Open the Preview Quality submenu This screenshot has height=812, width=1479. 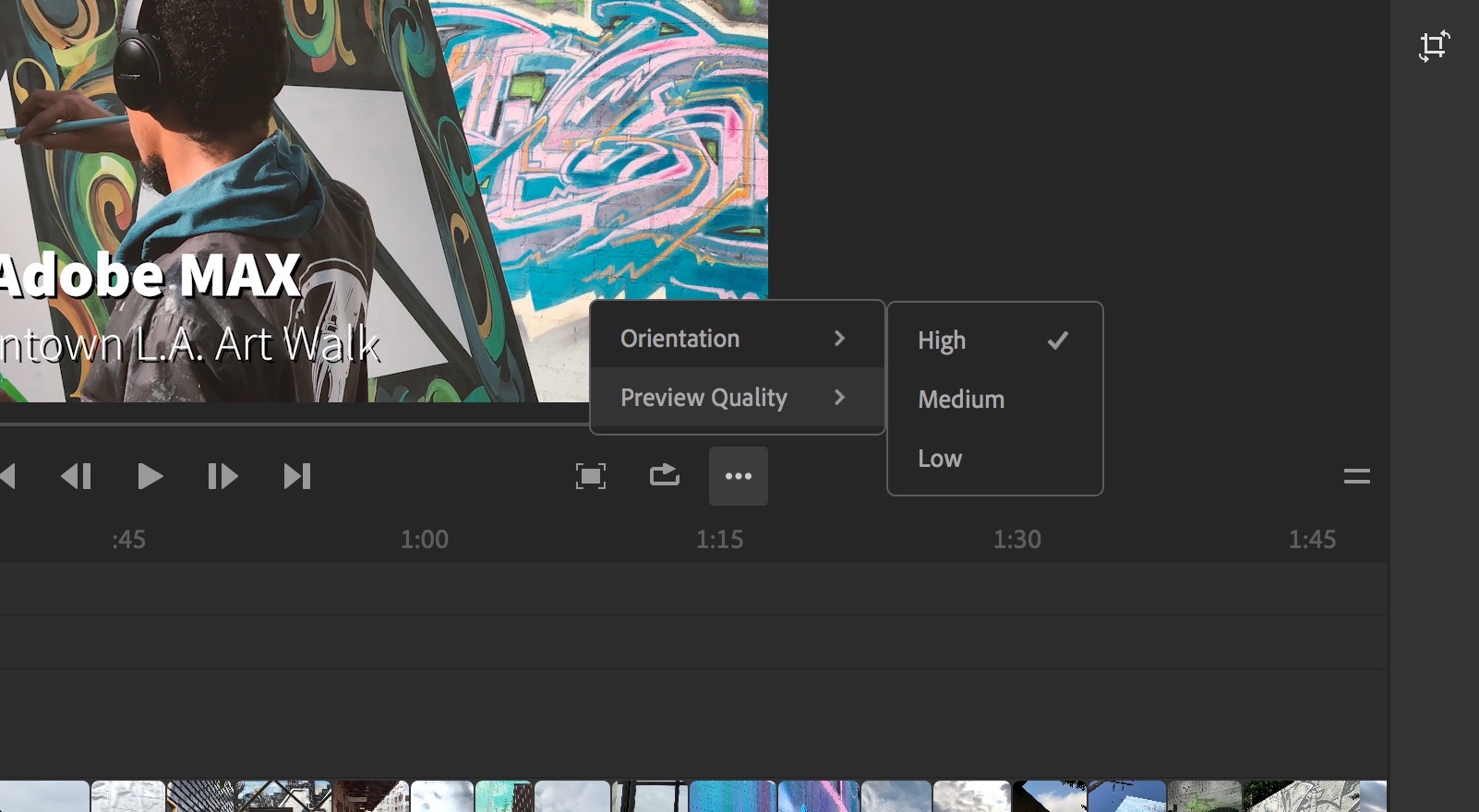tap(703, 398)
